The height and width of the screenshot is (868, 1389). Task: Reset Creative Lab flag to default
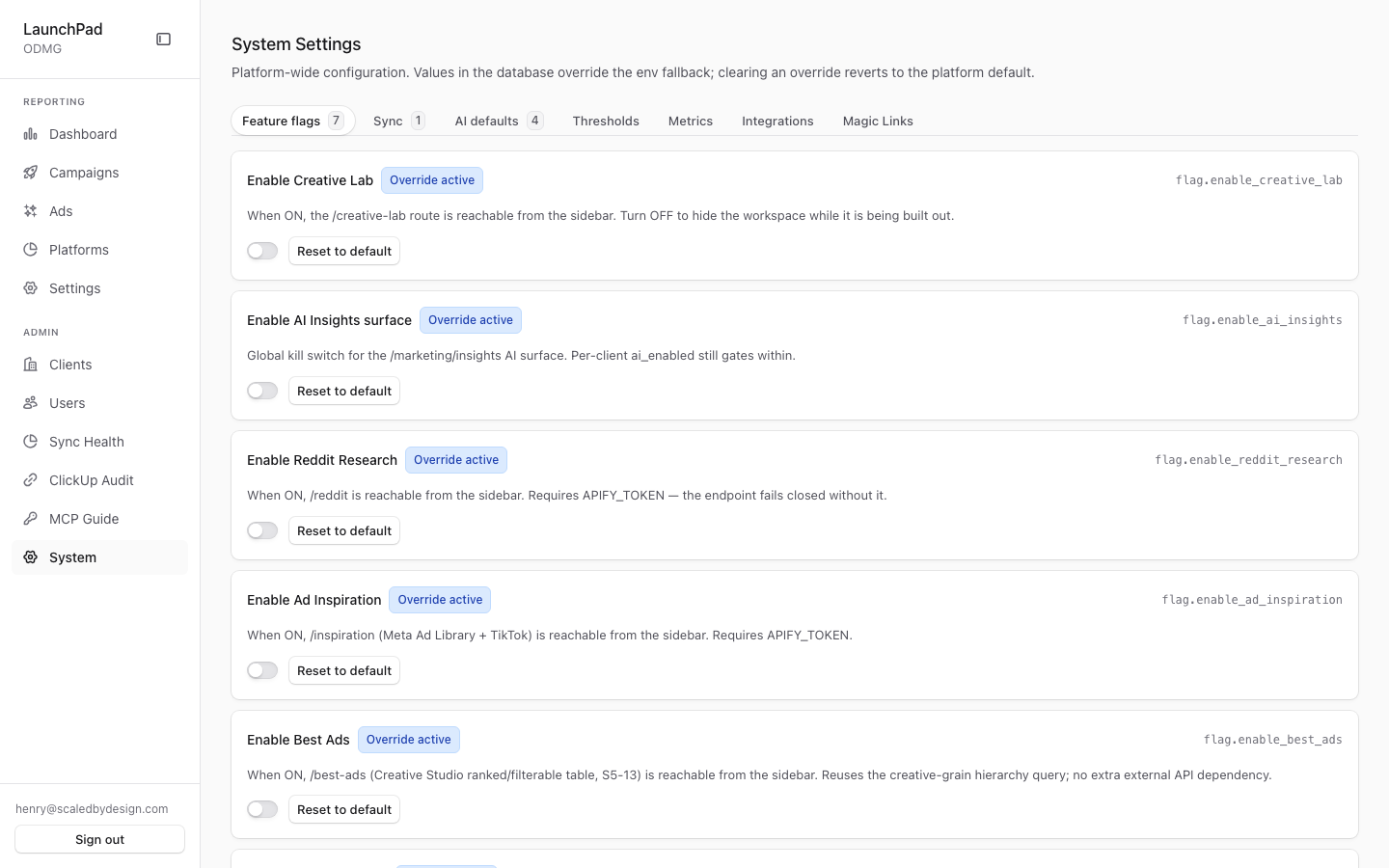tap(344, 251)
